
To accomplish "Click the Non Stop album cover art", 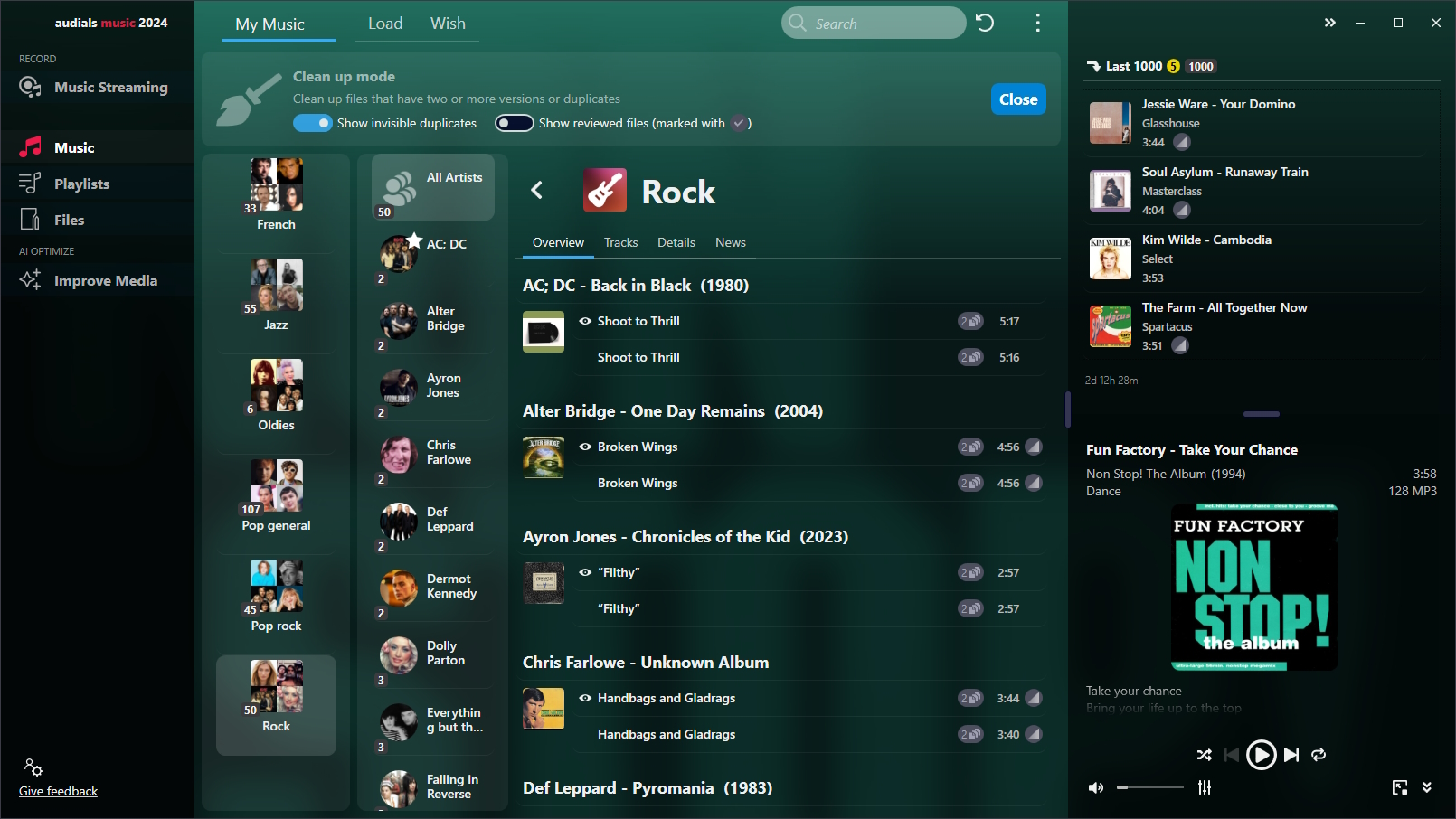I will [x=1253, y=587].
